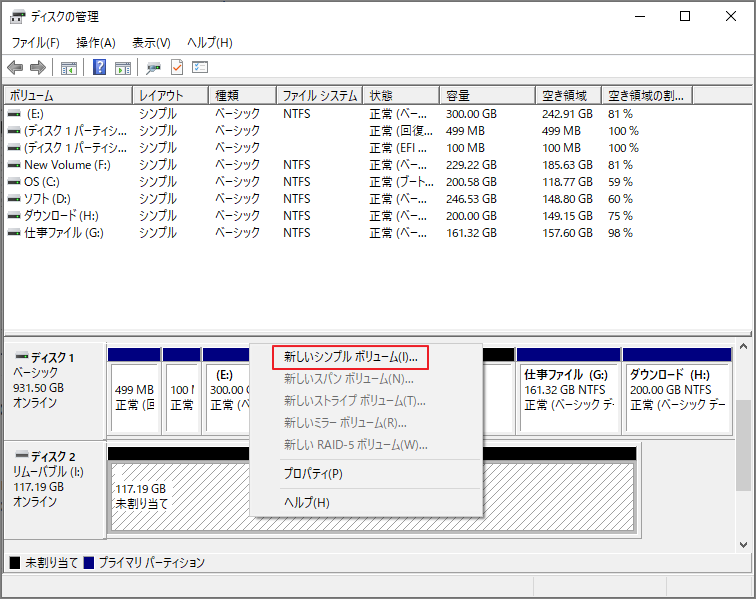This screenshot has height=599, width=756.
Task: Select the 100 MB partition block on Disk 1
Action: 182,390
